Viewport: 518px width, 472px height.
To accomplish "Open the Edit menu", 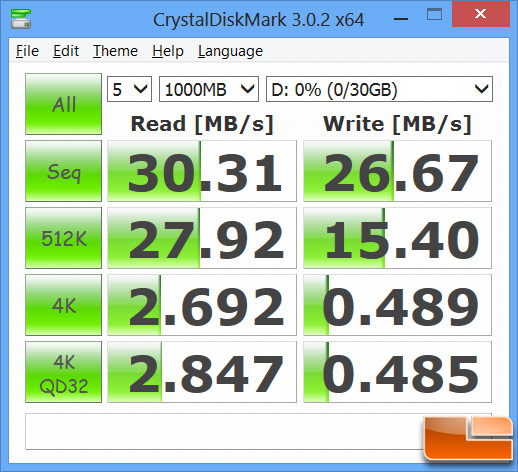I will (x=66, y=51).
